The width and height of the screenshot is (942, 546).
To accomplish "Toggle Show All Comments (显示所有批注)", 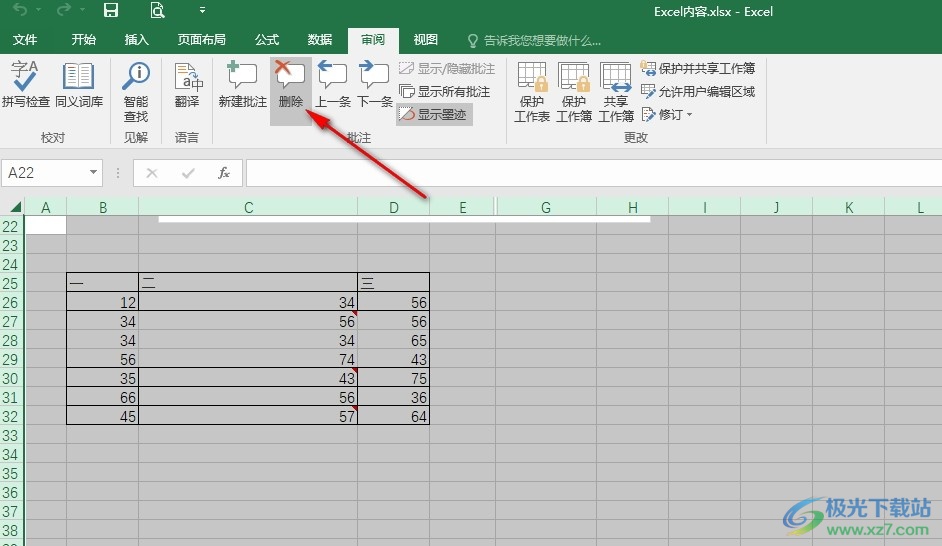I will (445, 91).
